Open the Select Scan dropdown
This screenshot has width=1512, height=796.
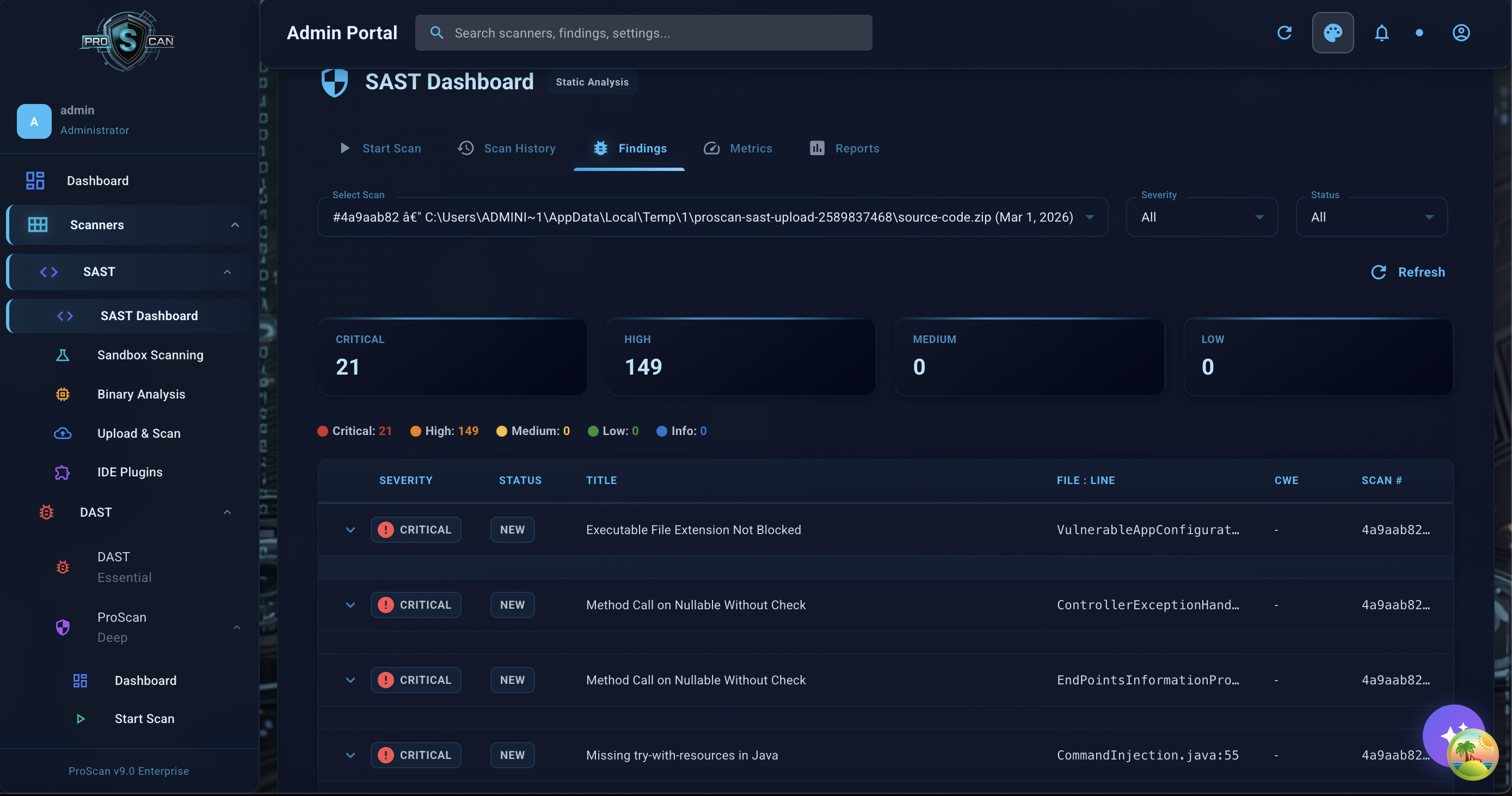point(712,217)
